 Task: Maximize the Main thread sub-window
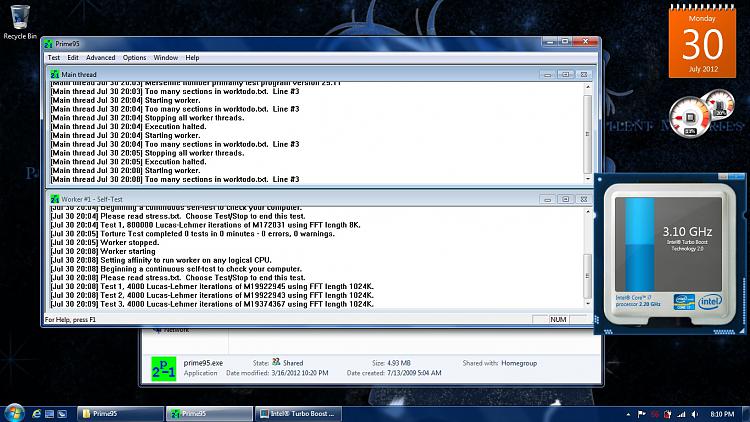pyautogui.click(x=566, y=75)
